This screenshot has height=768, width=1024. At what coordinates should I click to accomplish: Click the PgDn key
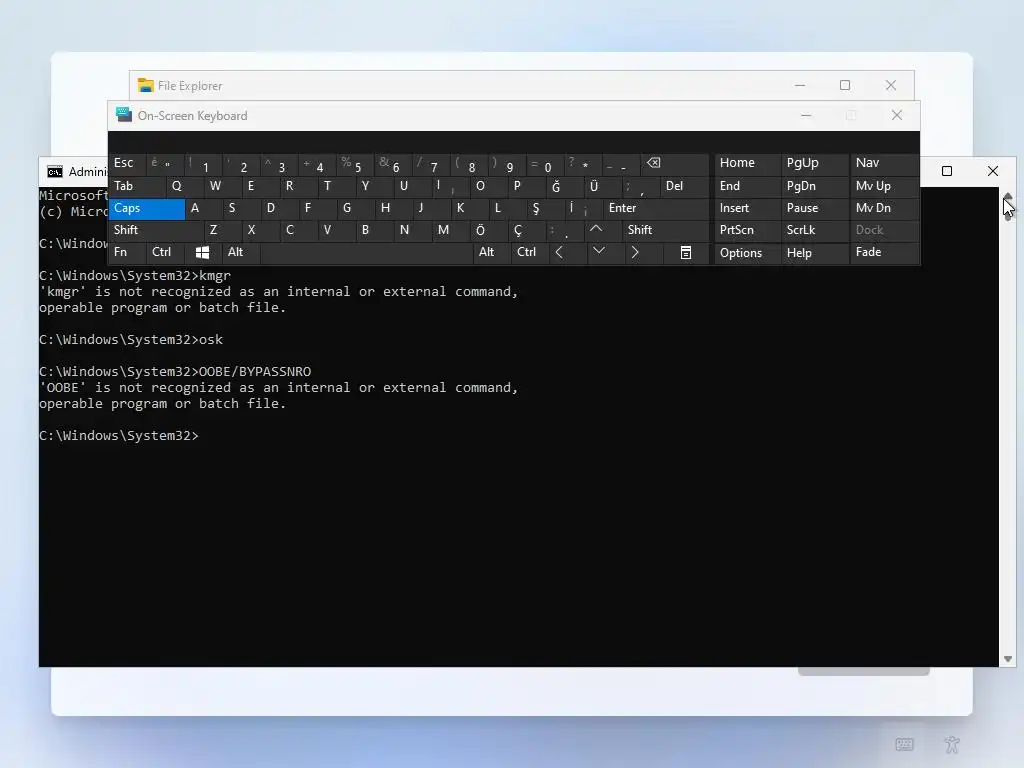point(814,186)
